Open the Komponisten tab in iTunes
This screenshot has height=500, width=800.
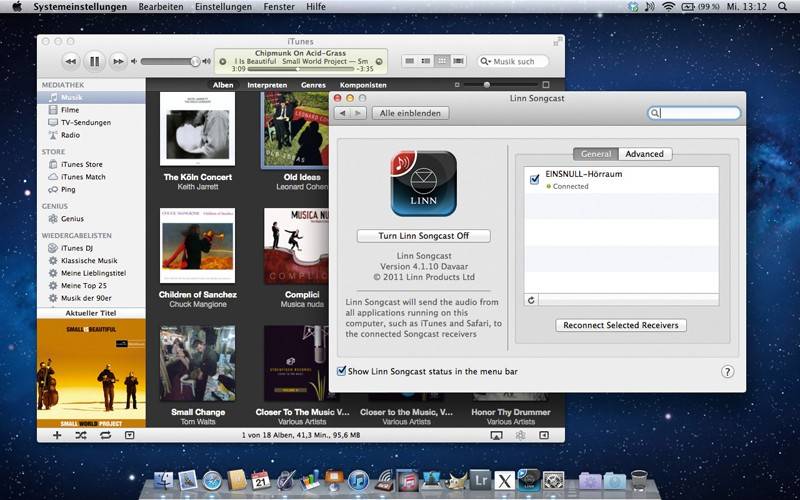(x=363, y=85)
